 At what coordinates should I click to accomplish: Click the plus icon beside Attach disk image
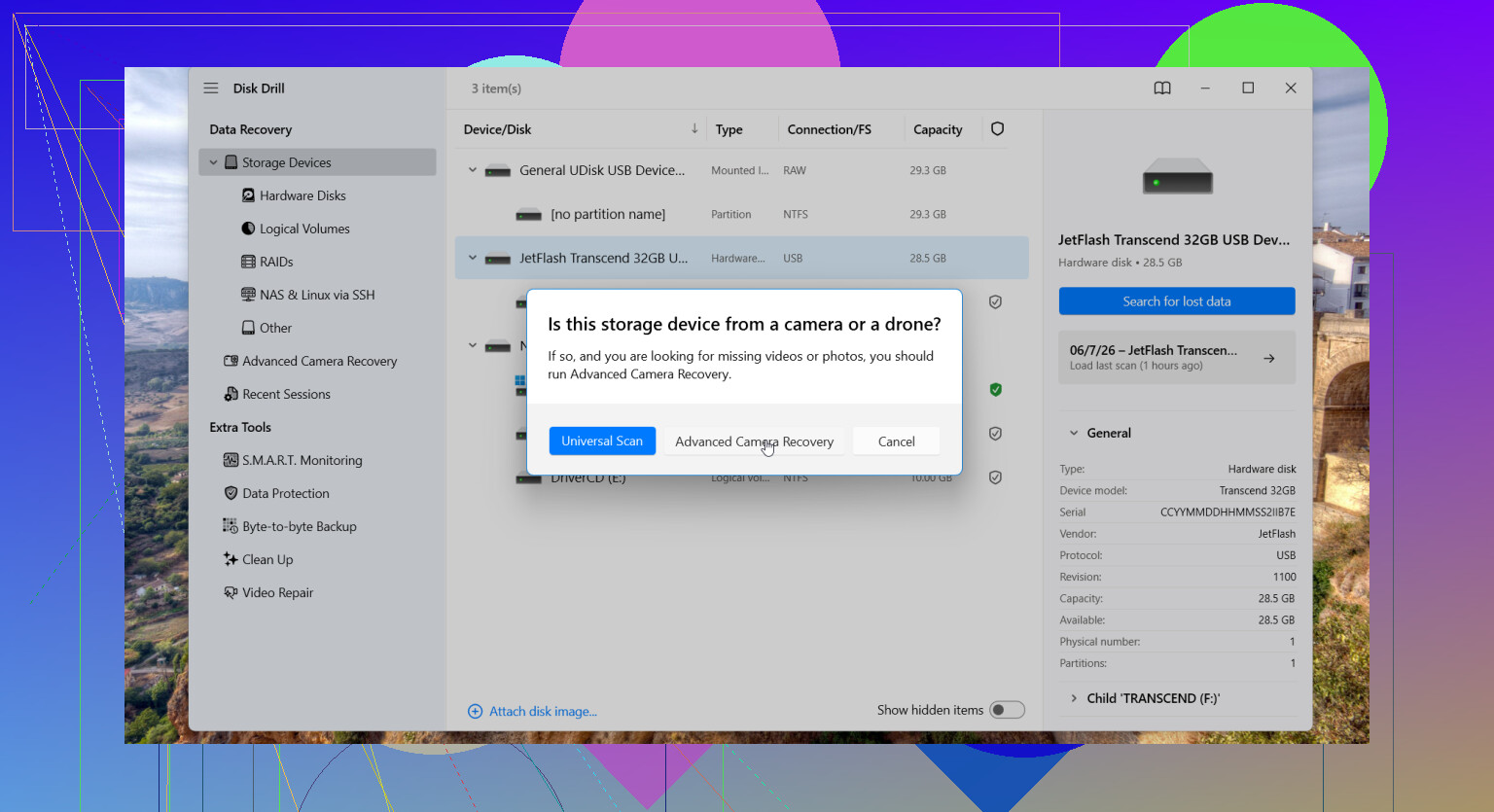(475, 711)
